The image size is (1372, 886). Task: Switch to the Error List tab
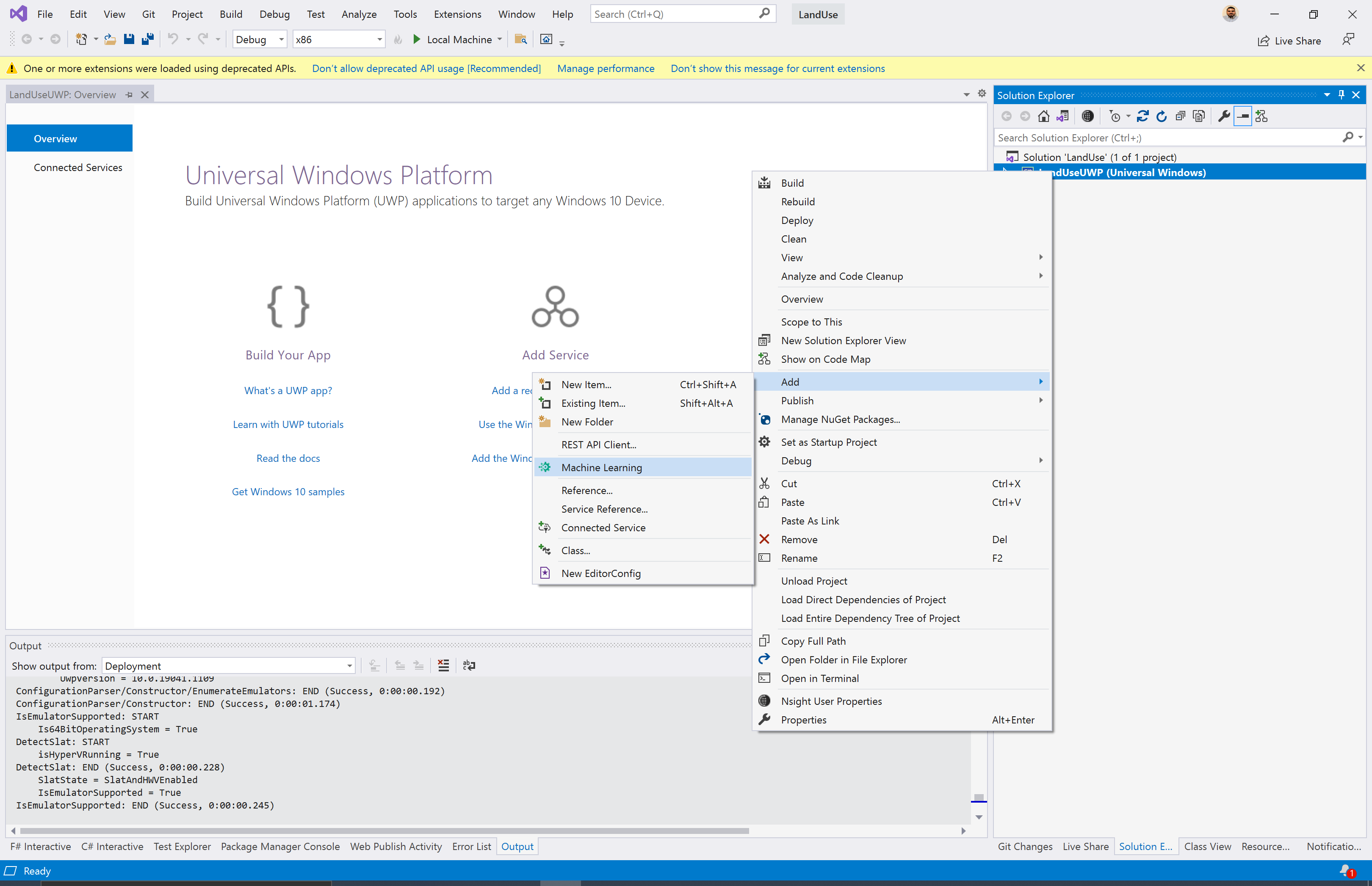(471, 846)
